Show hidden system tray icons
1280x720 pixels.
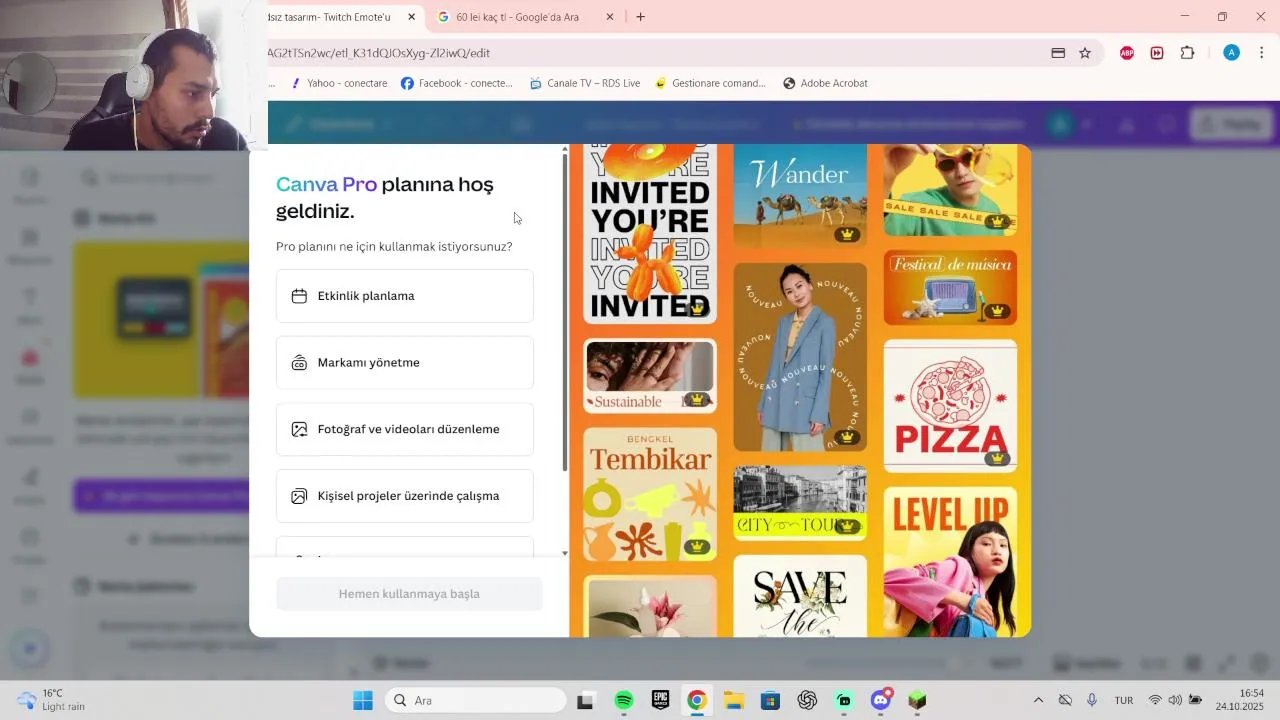1038,700
